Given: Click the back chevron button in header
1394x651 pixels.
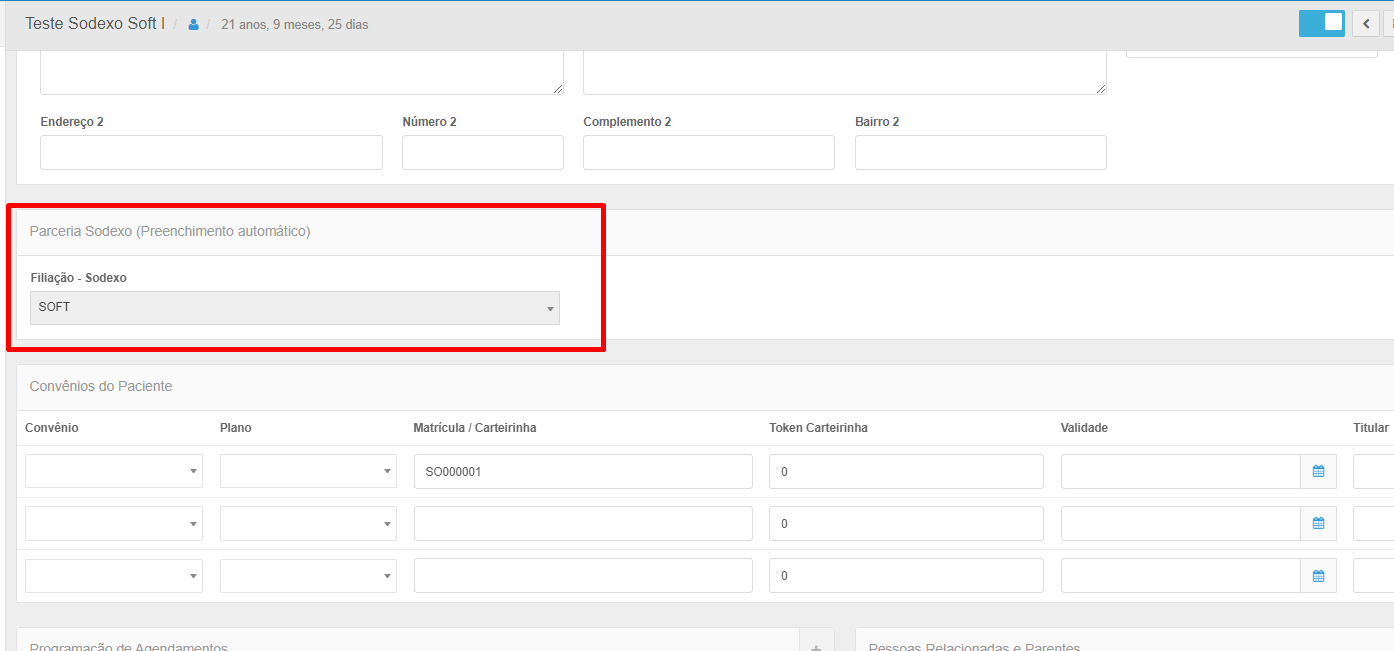Looking at the screenshot, I should coord(1366,23).
